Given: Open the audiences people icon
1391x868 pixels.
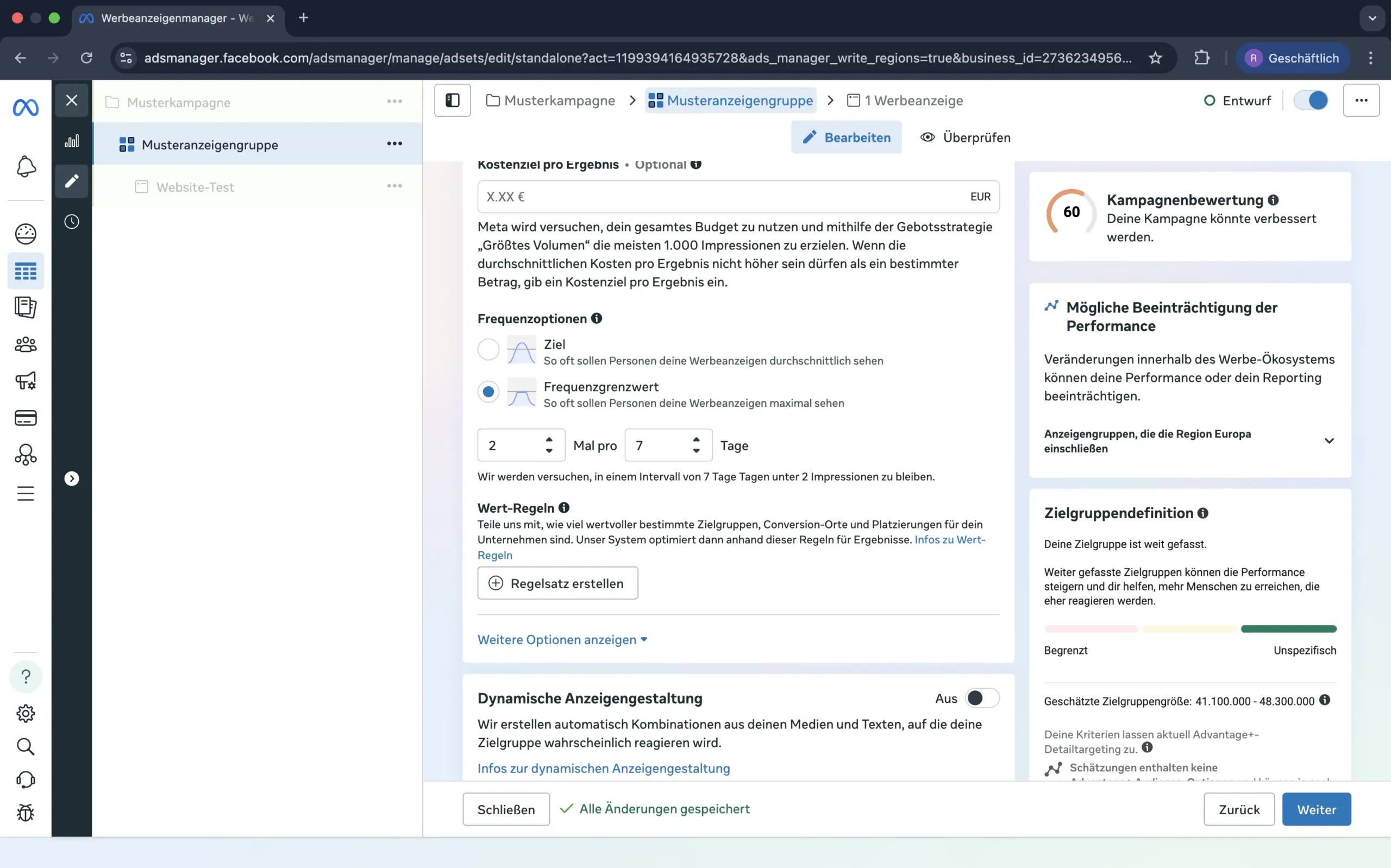Looking at the screenshot, I should tap(26, 344).
